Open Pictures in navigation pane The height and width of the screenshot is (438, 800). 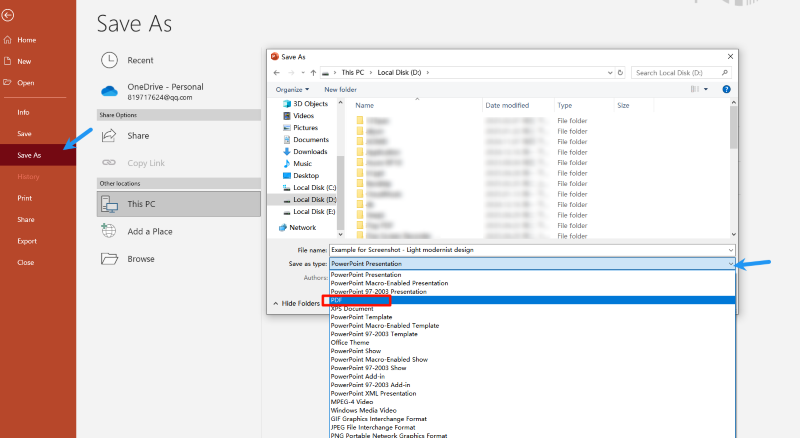[x=301, y=128]
